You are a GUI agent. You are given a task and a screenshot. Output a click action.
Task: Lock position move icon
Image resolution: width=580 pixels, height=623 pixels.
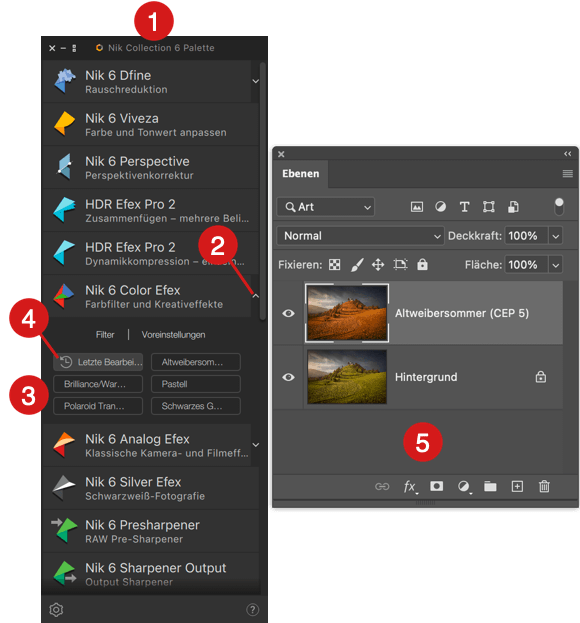pos(378,265)
